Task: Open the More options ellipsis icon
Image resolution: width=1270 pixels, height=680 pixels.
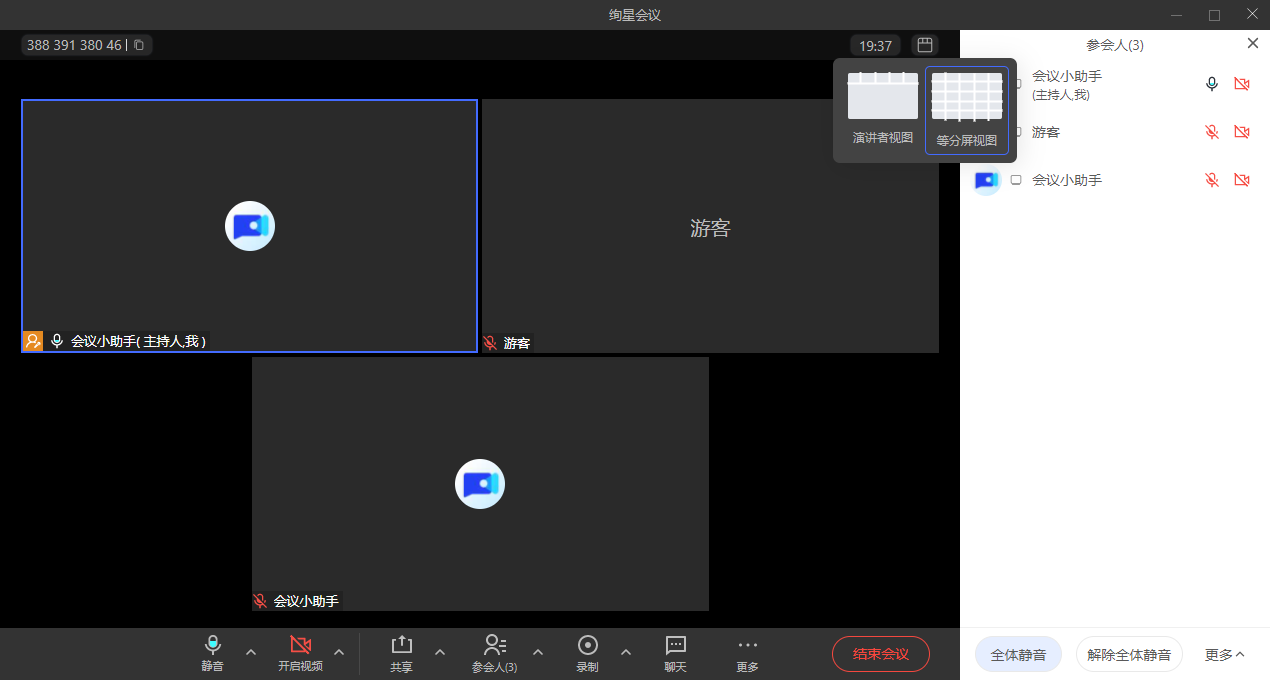Action: pos(747,645)
